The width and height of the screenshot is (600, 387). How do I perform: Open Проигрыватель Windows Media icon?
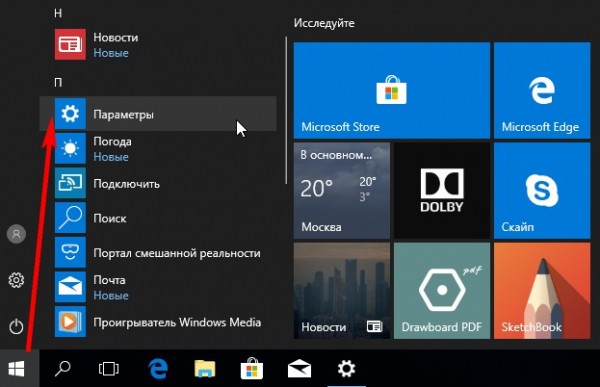coord(70,321)
